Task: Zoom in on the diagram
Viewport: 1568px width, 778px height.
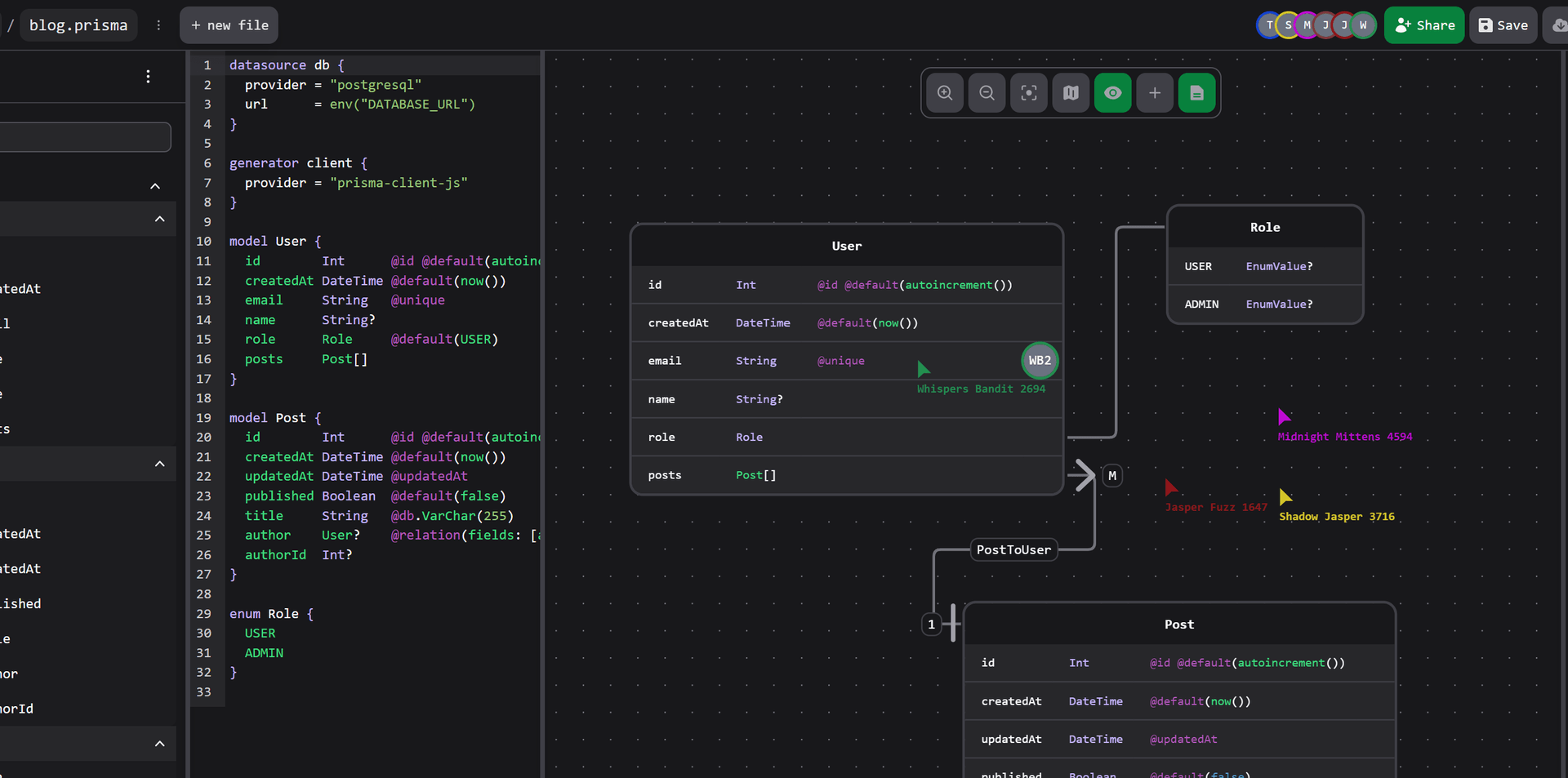Action: pos(945,93)
